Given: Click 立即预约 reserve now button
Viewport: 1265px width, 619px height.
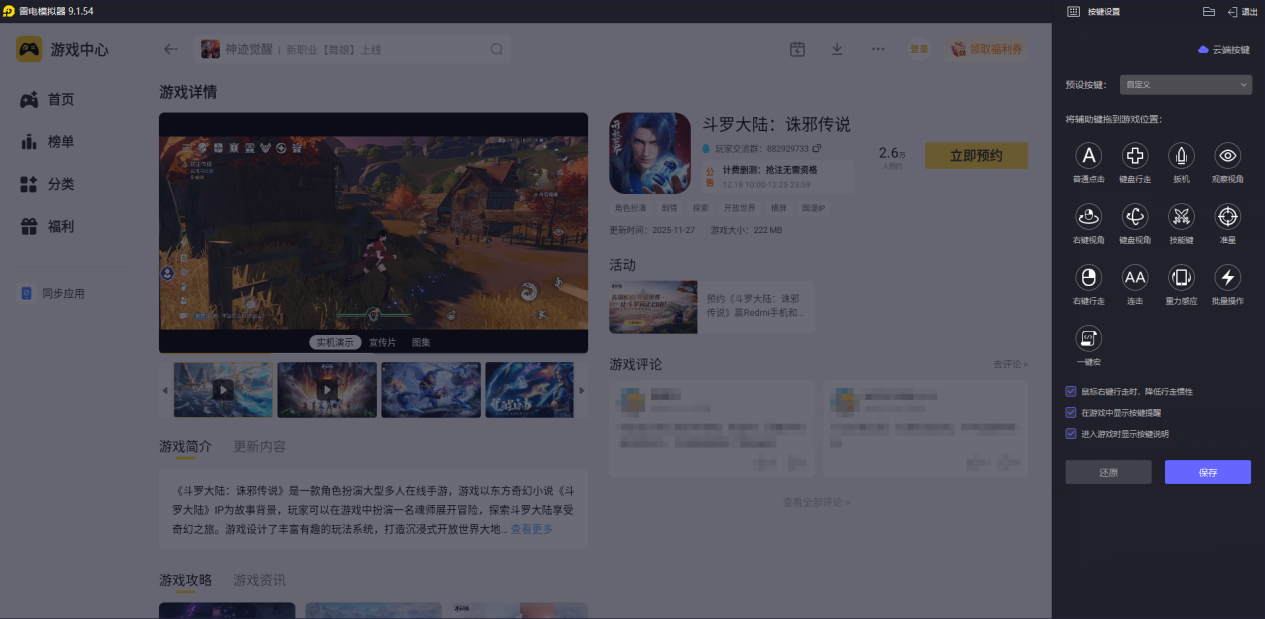Looking at the screenshot, I should pos(976,155).
